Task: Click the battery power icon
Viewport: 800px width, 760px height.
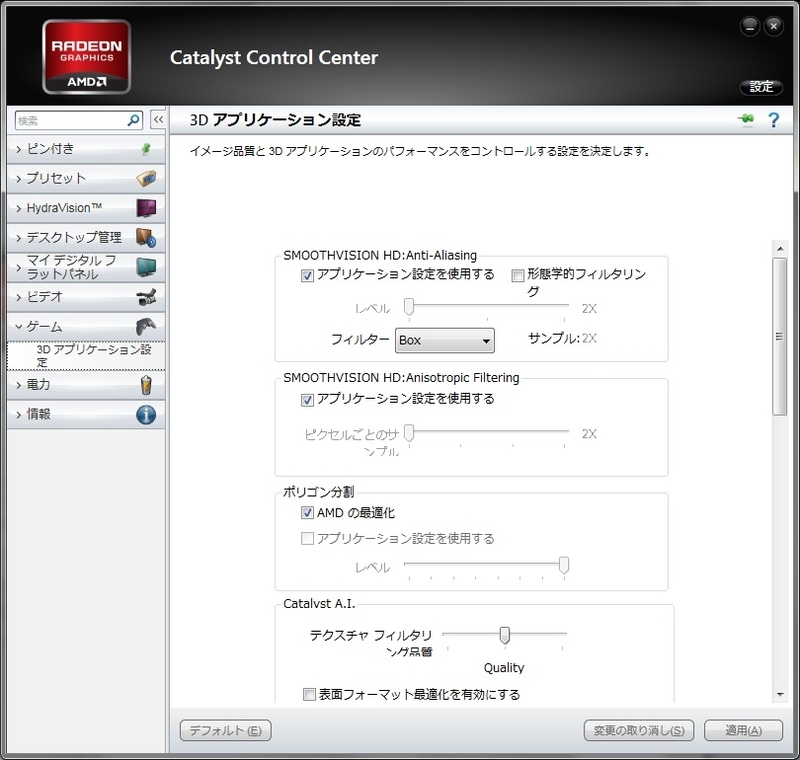Action: [146, 385]
